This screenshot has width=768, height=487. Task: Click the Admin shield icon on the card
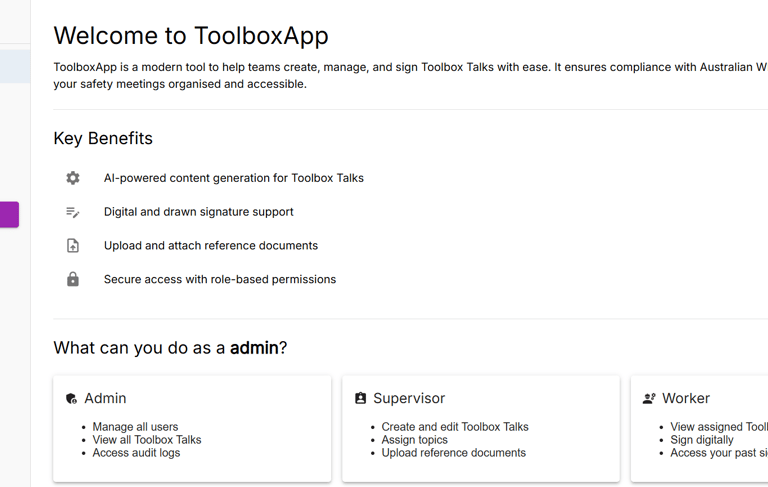click(x=71, y=399)
